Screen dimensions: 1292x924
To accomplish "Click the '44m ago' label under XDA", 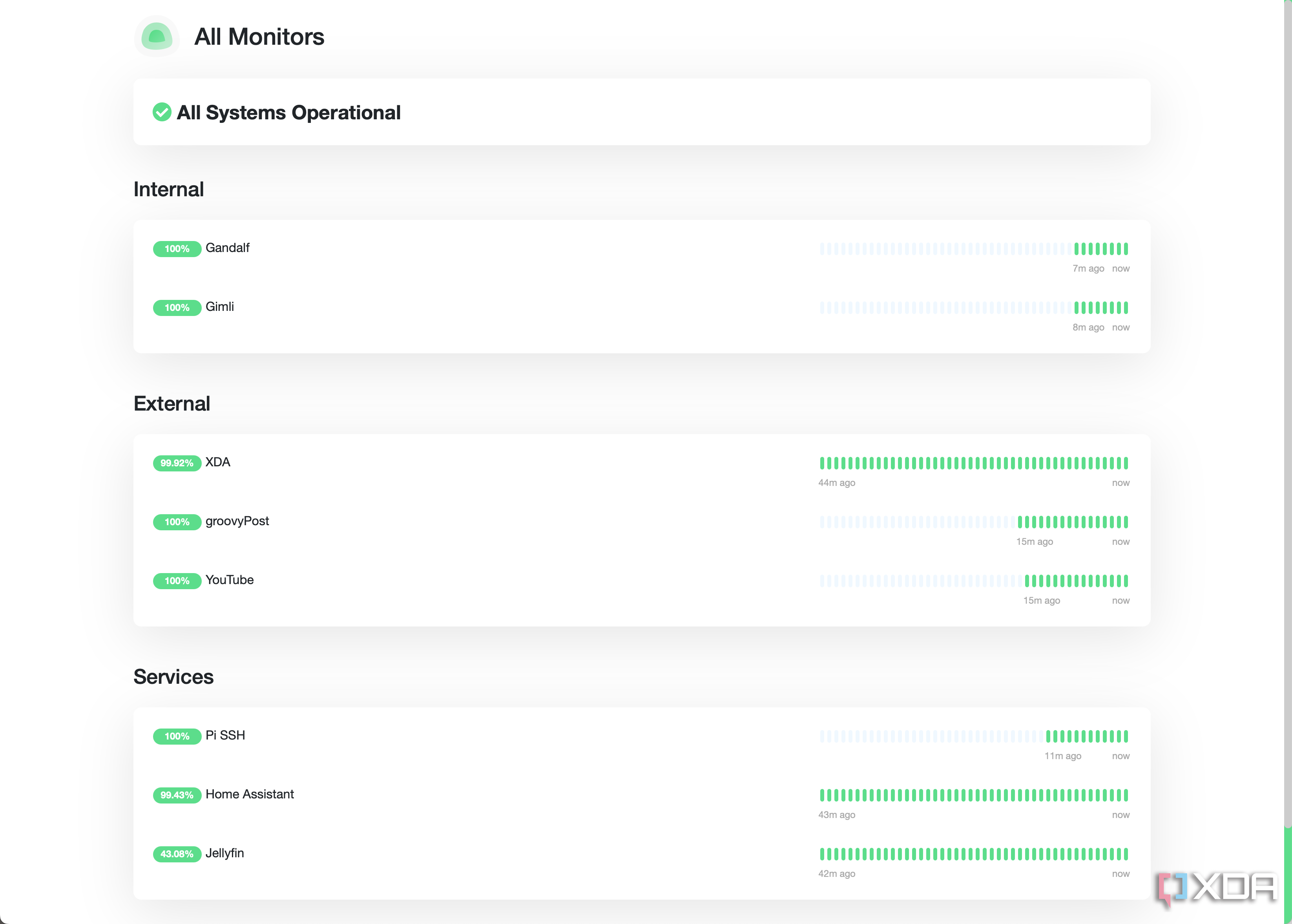I will [x=836, y=482].
